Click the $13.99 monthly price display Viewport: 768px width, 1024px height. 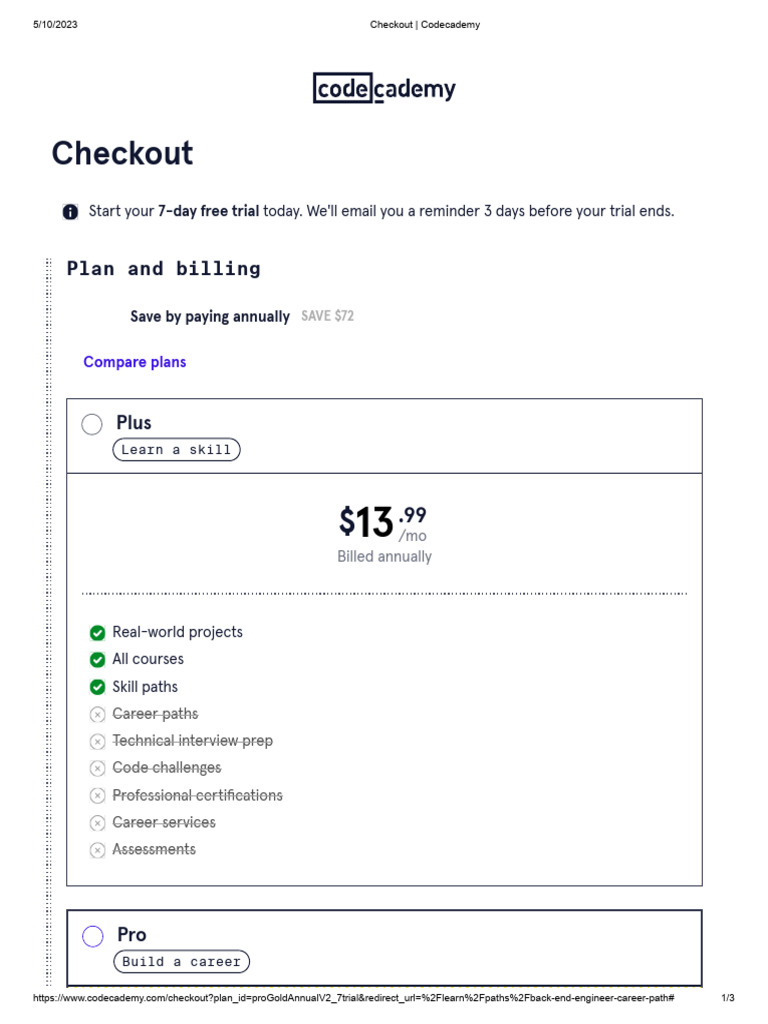click(x=383, y=523)
